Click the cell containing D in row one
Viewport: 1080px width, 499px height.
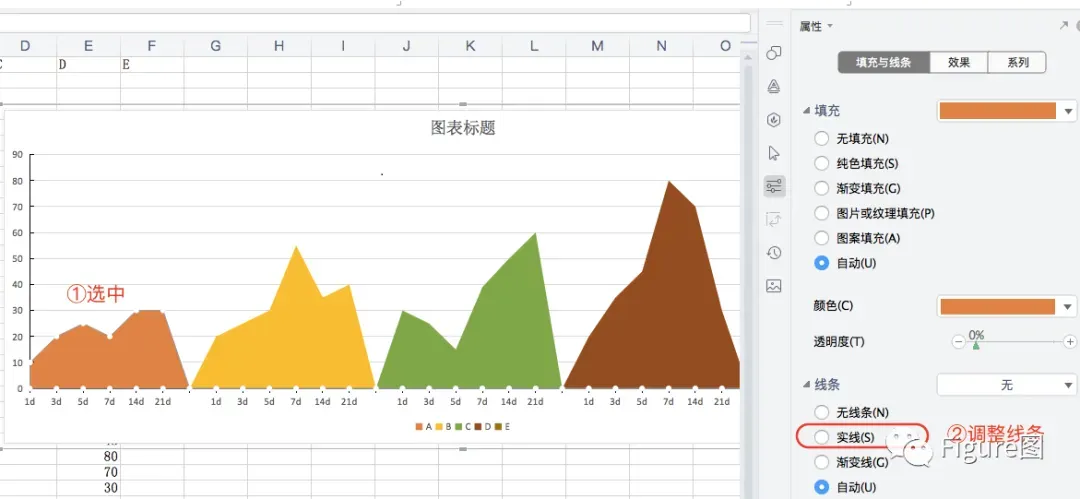tap(88, 65)
